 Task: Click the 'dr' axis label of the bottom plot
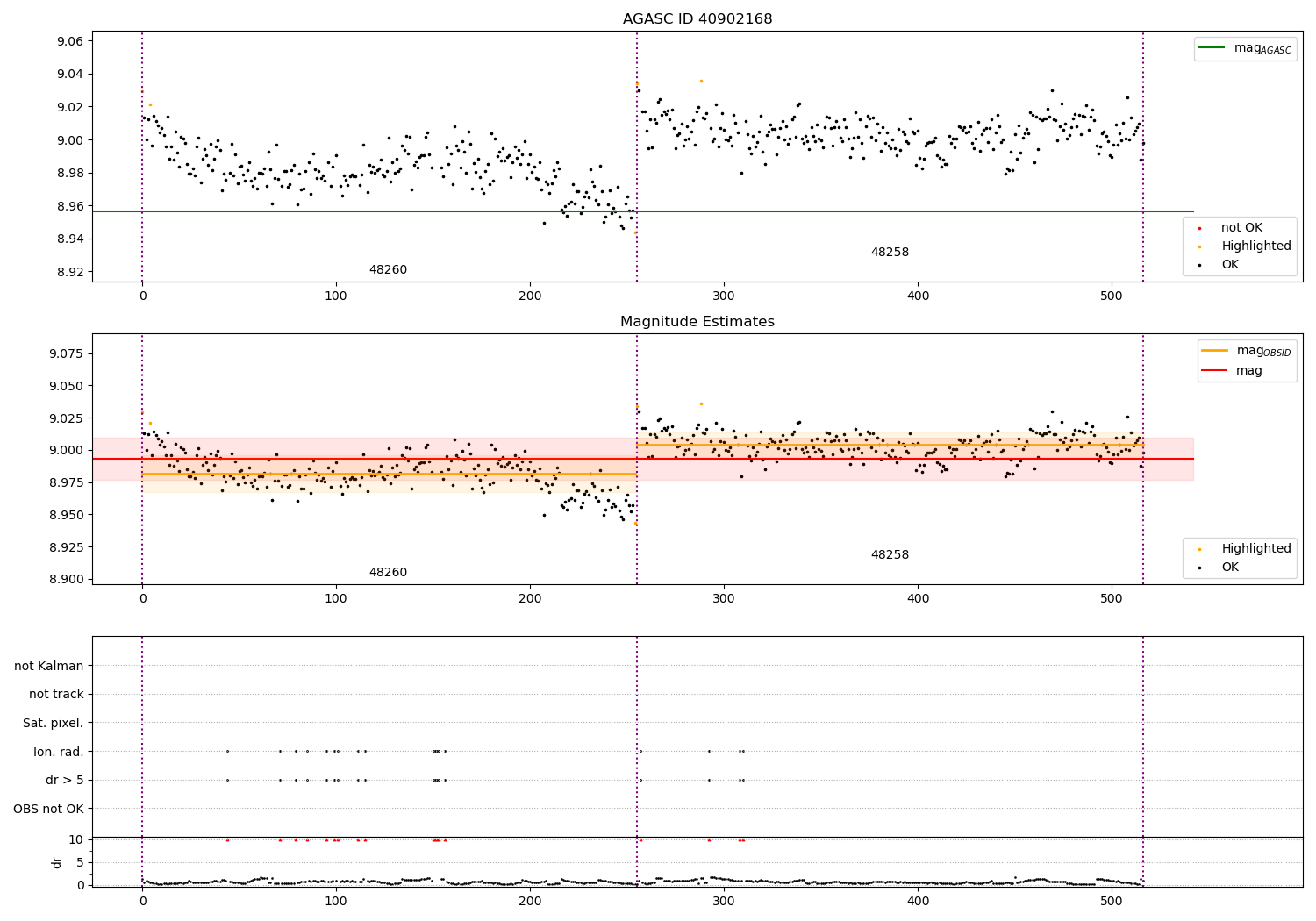[57, 862]
